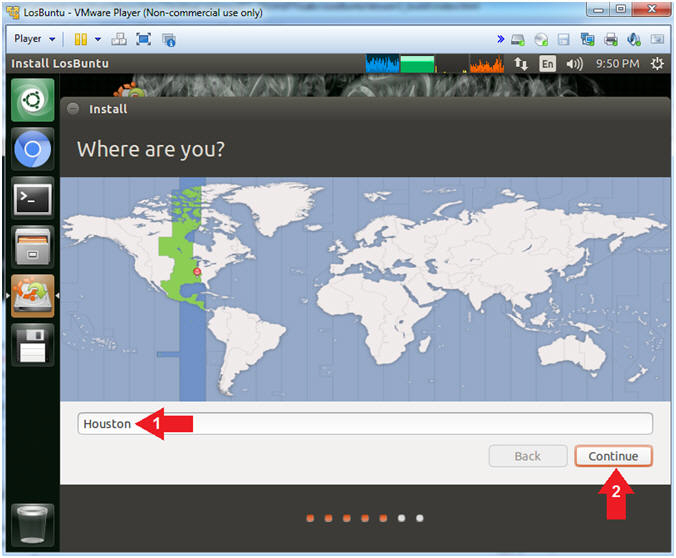Screen dimensions: 676x558
Task: Select Australia on the timezone map
Action: point(571,353)
